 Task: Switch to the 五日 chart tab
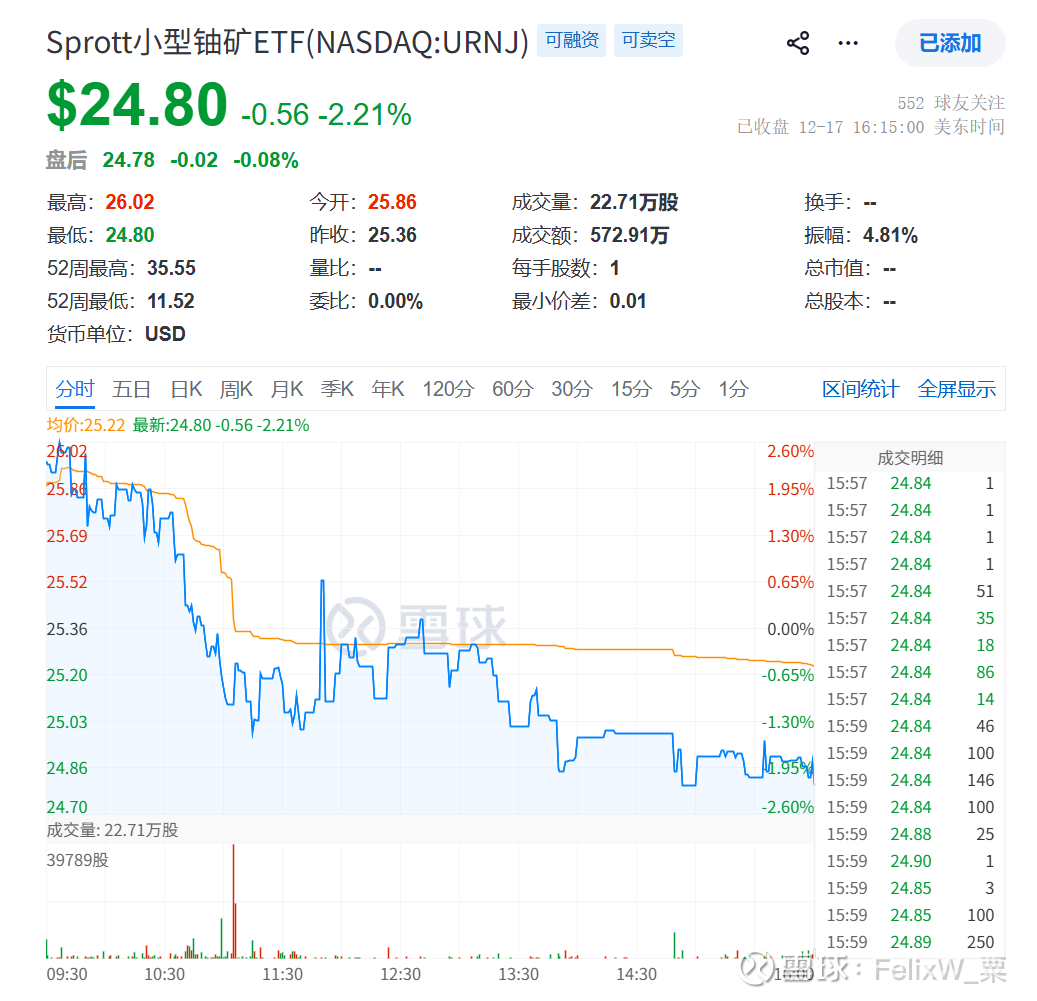(x=132, y=389)
